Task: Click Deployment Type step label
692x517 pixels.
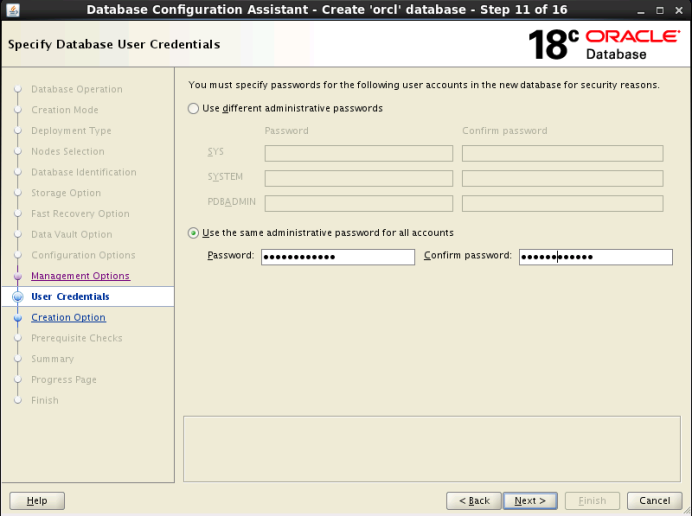Action: coord(71,131)
